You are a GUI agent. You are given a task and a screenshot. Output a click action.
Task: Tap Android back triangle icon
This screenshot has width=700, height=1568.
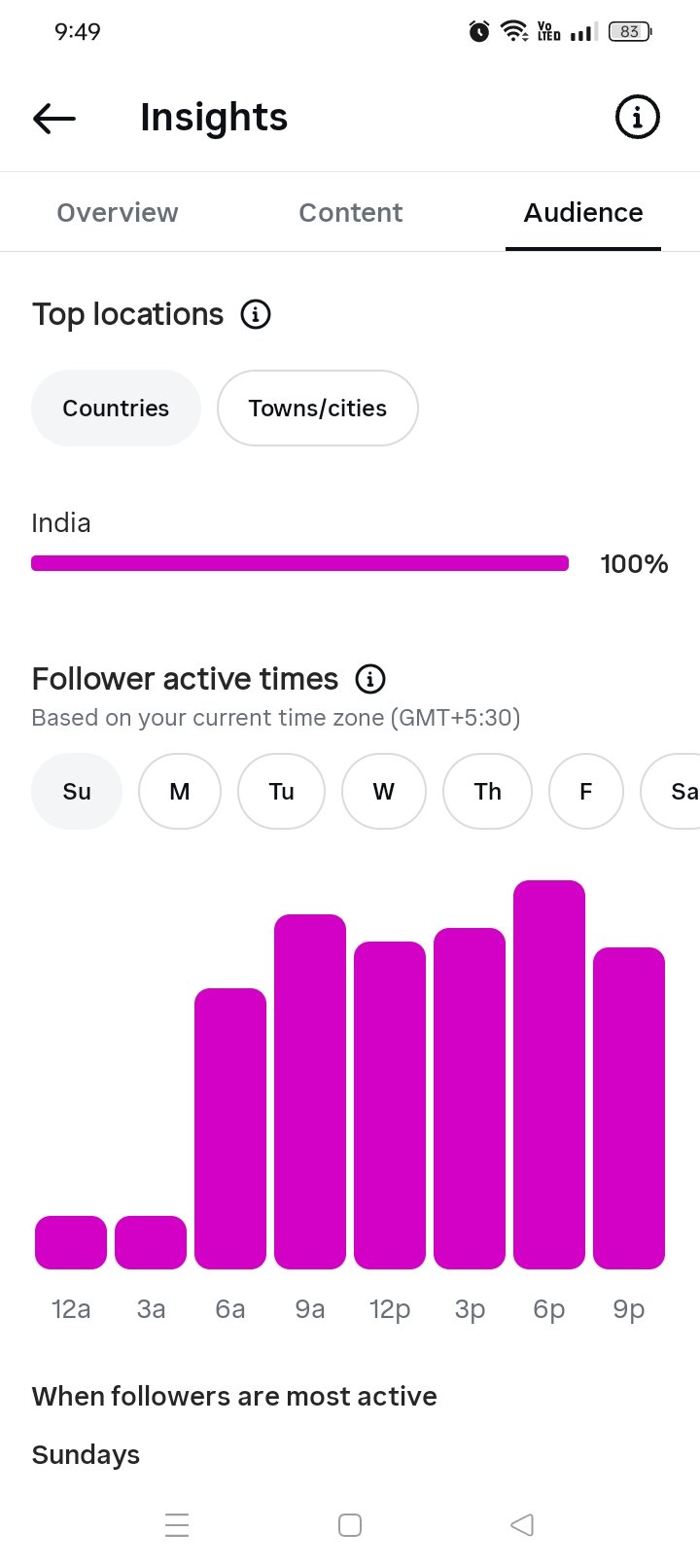(522, 1524)
